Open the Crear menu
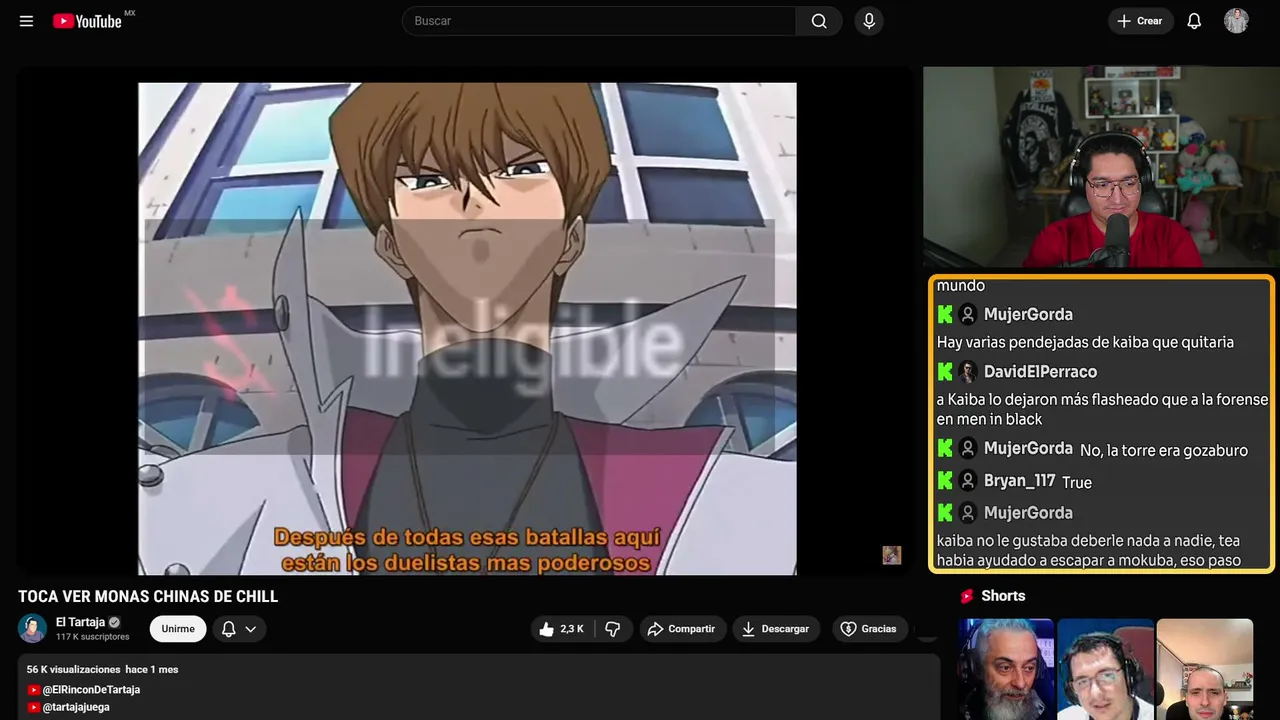Viewport: 1280px width, 720px height. (x=1140, y=21)
